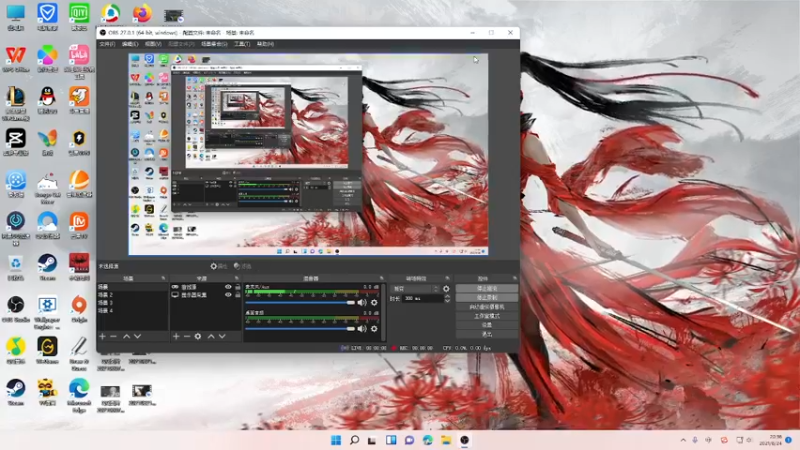Show hidden icons chevron in system tray
The width and height of the screenshot is (800, 450).
683,440
